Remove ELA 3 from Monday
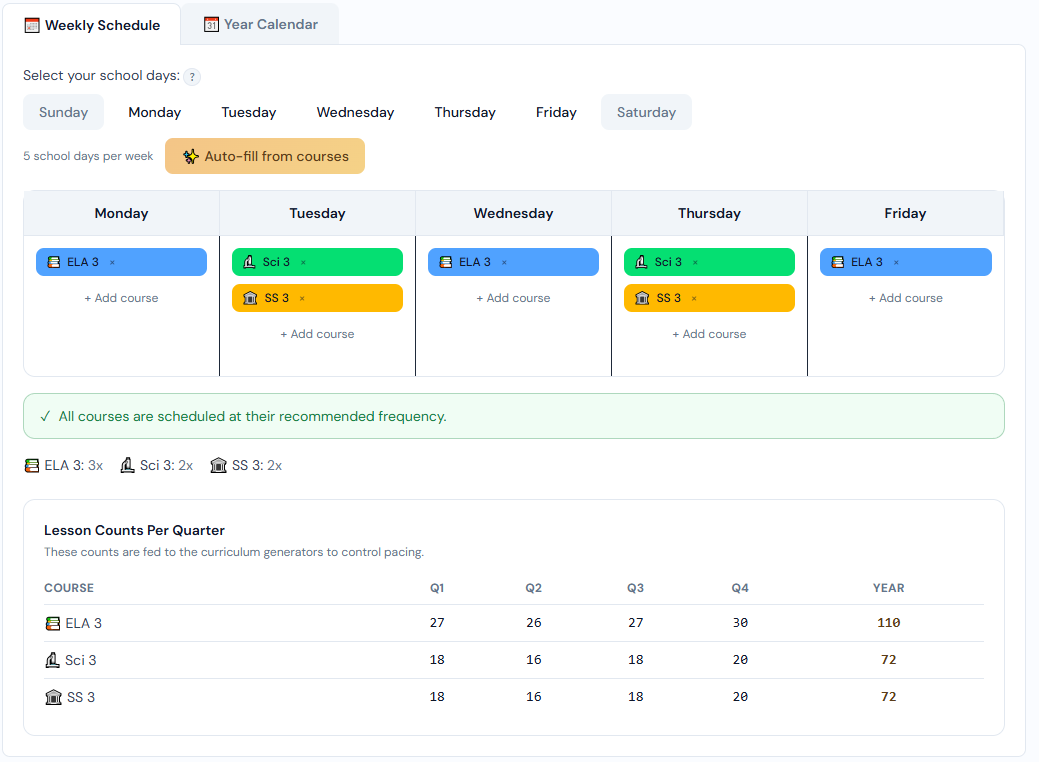This screenshot has width=1039, height=762. click(x=112, y=263)
